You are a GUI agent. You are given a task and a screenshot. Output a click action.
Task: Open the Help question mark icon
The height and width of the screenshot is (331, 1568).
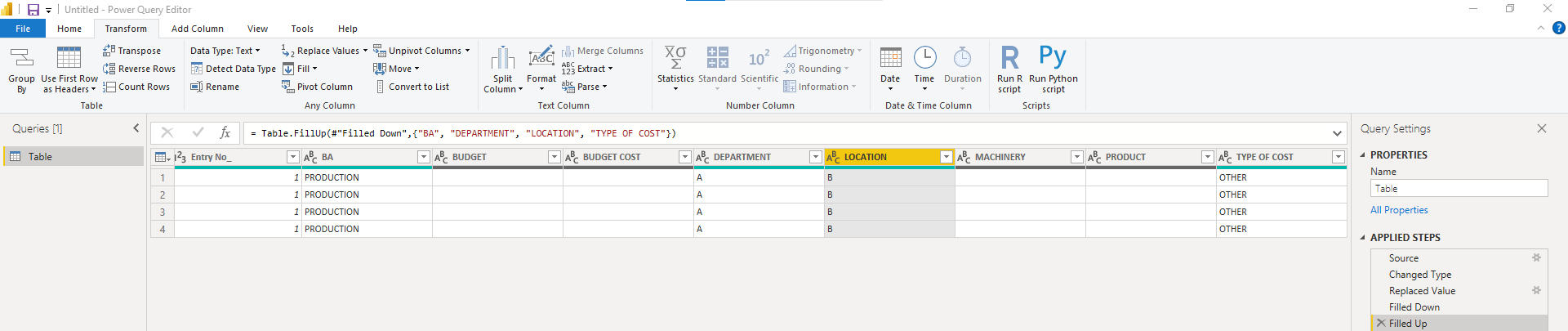click(1558, 28)
